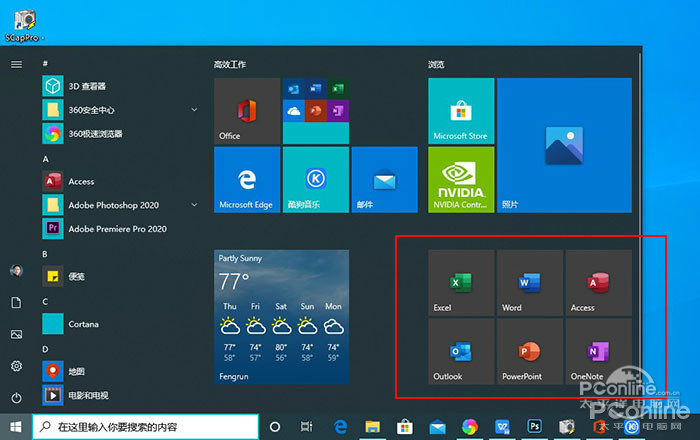Screen dimensions: 700x440
Task: Open the 照片 photos tile
Action: [x=564, y=145]
